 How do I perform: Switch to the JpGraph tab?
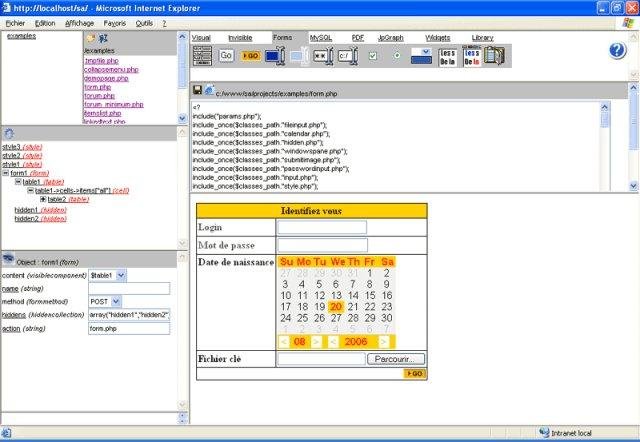[x=391, y=38]
